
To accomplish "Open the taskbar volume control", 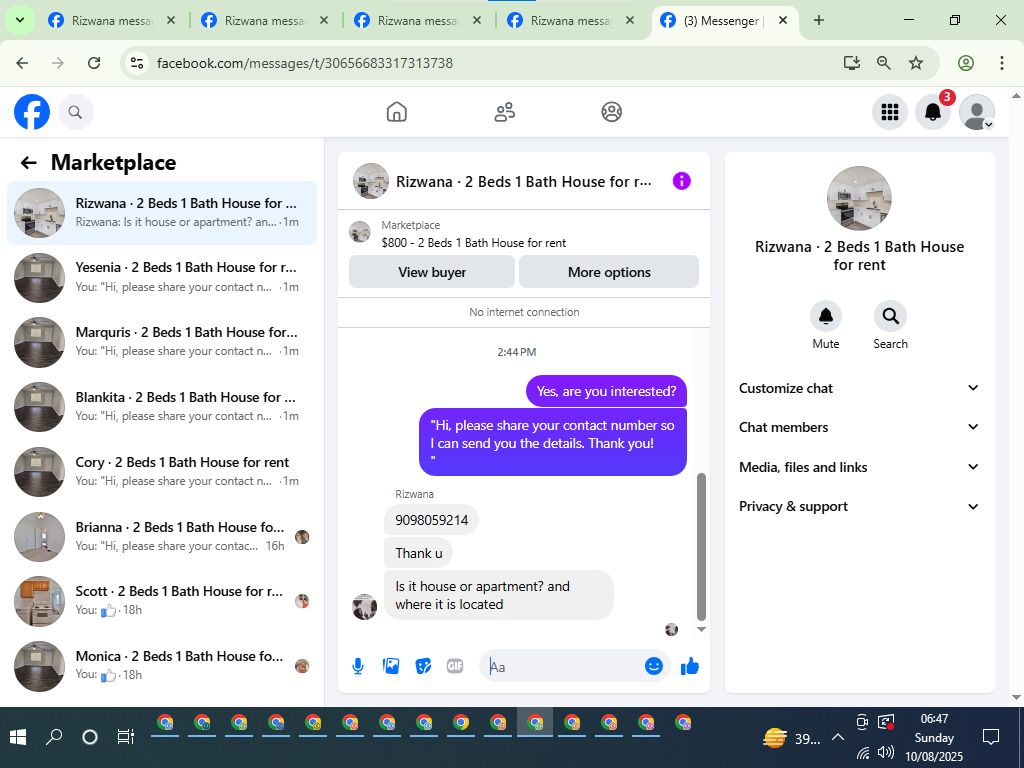I will (x=886, y=752).
